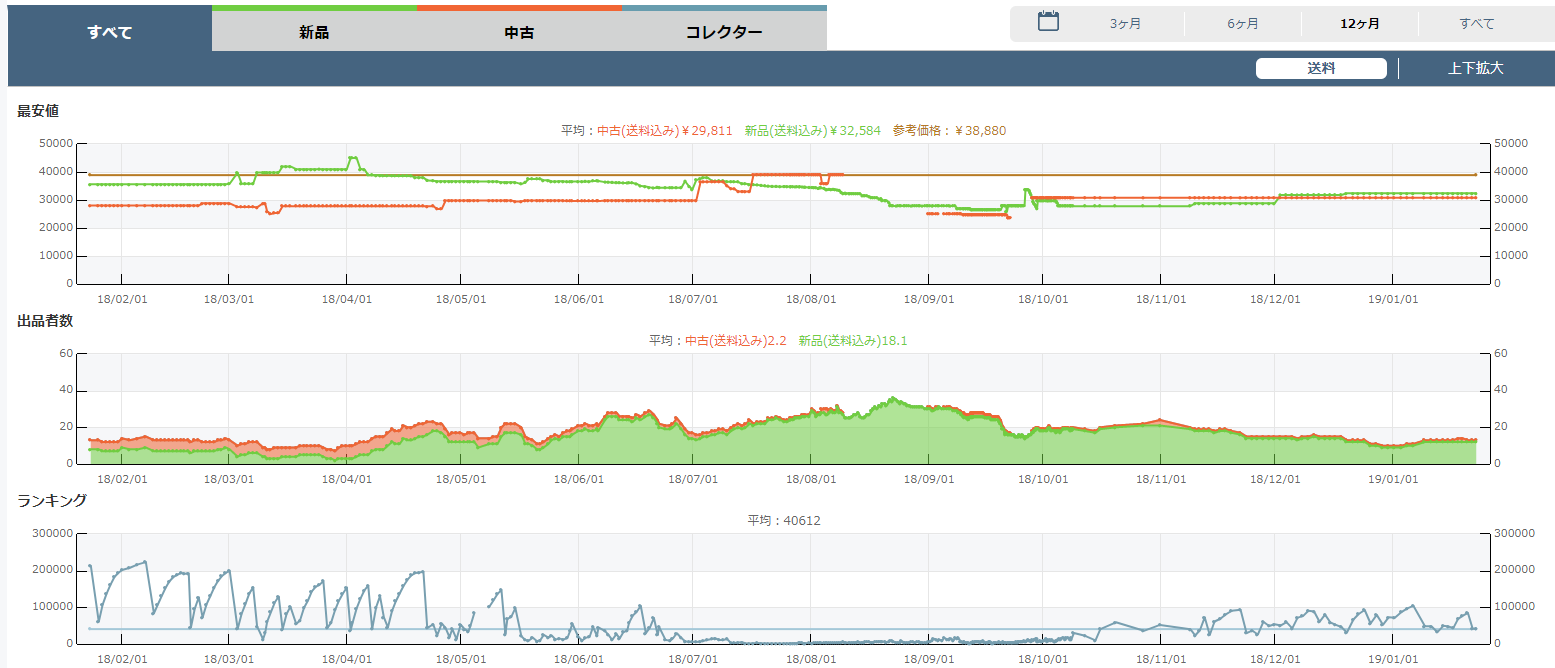Viewport: 1555px width, 668px height.
Task: Toggle the 送料 shipping switch
Action: (x=1320, y=68)
